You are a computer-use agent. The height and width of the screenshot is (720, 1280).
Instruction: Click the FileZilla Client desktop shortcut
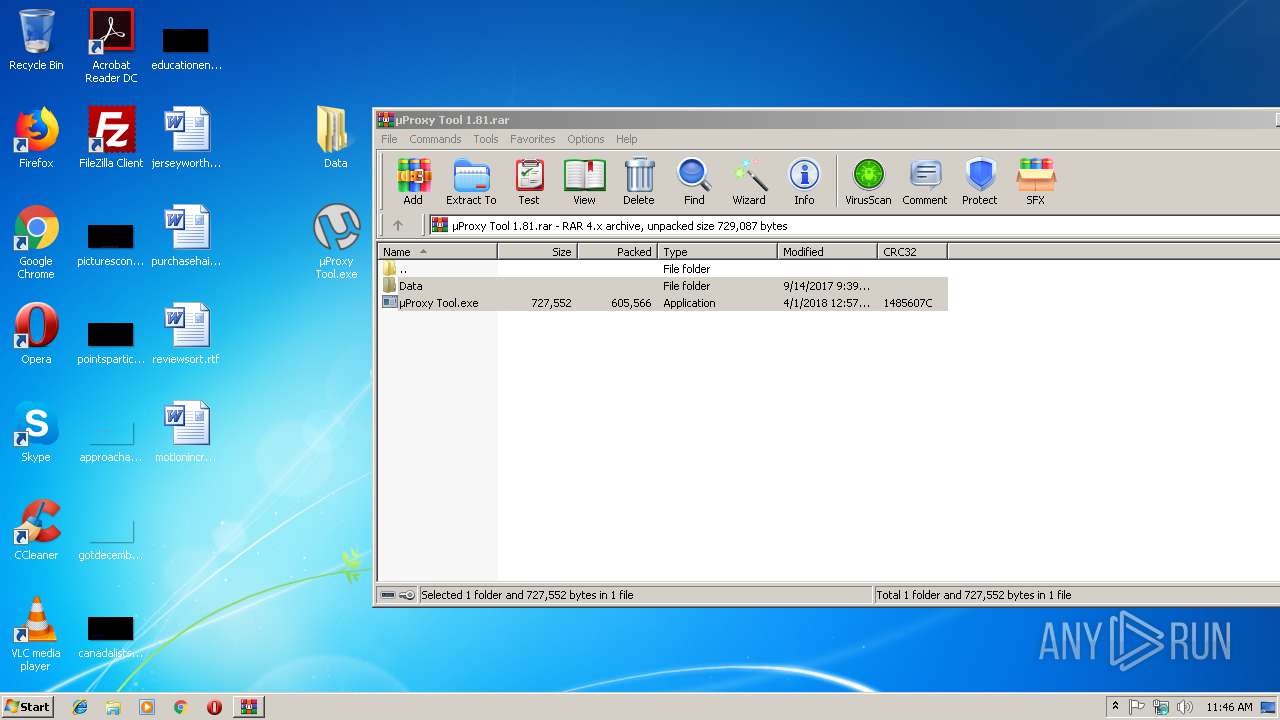111,138
